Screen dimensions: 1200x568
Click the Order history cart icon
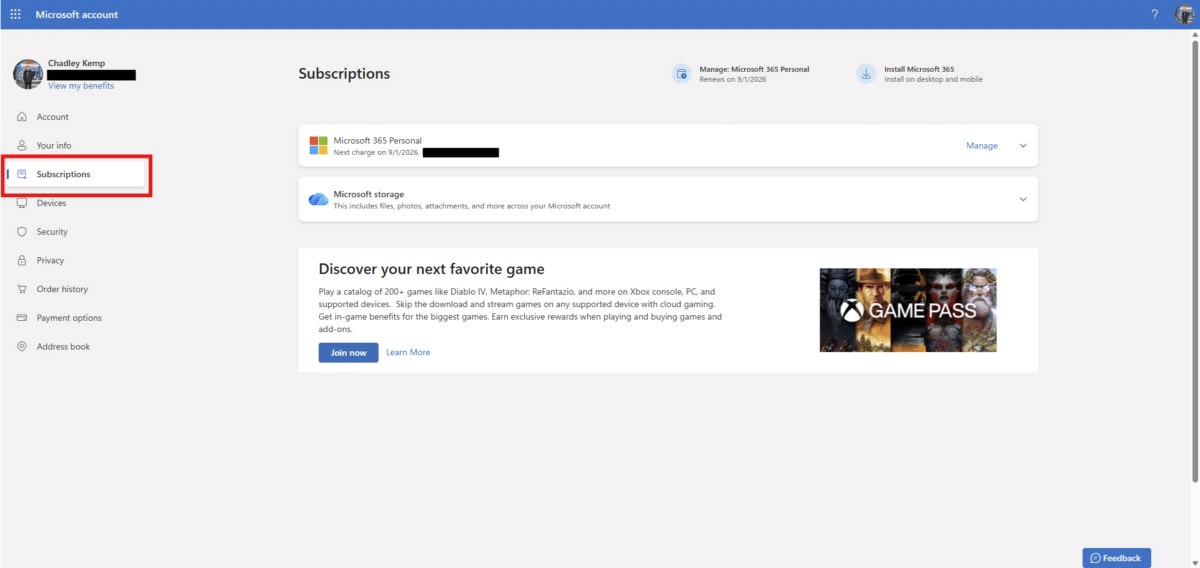(x=22, y=289)
